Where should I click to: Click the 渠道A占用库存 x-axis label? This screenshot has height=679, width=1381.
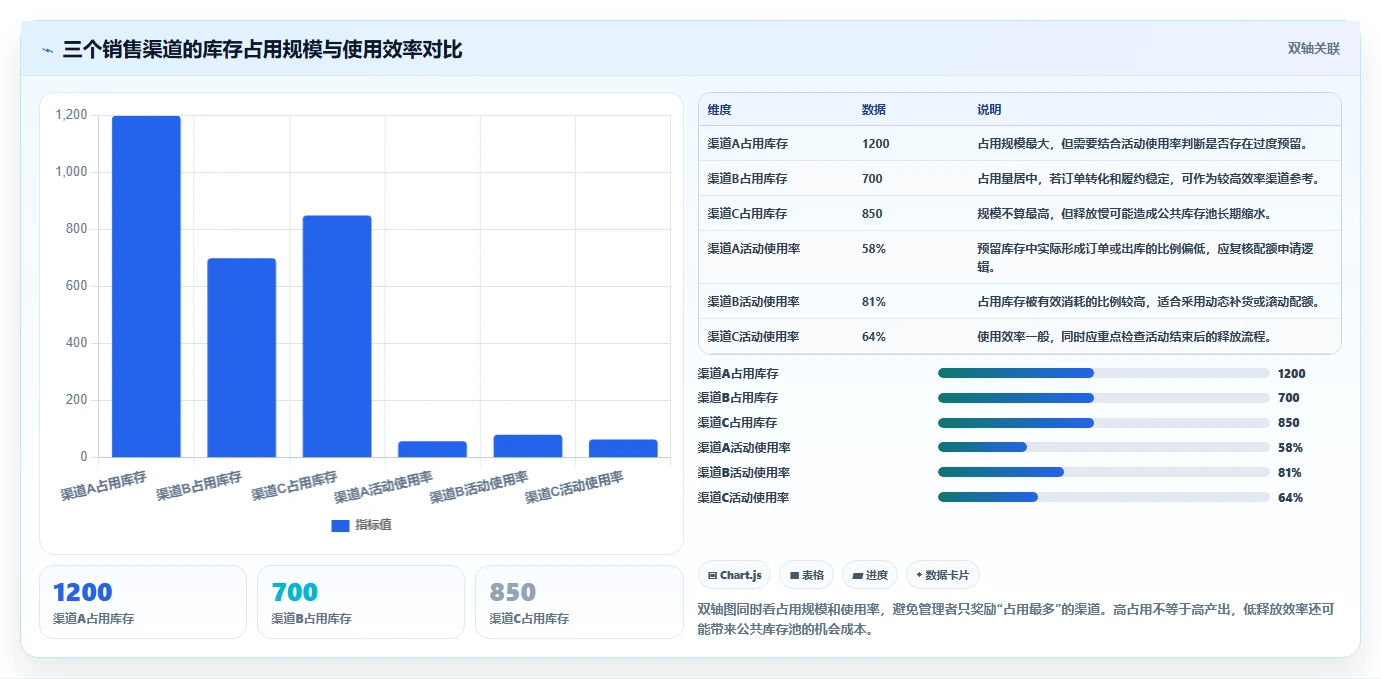[104, 486]
